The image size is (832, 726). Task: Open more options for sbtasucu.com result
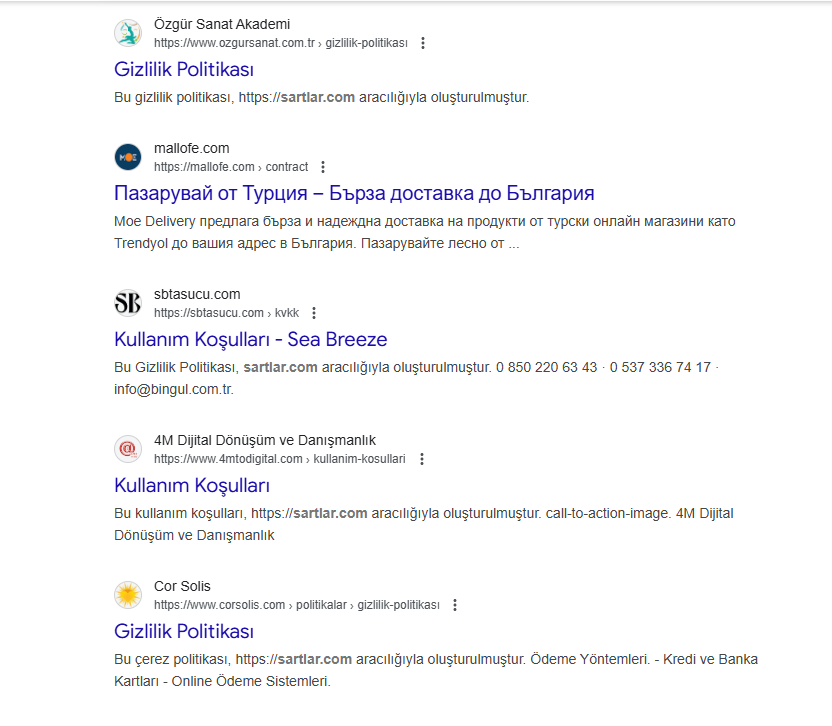pyautogui.click(x=314, y=313)
